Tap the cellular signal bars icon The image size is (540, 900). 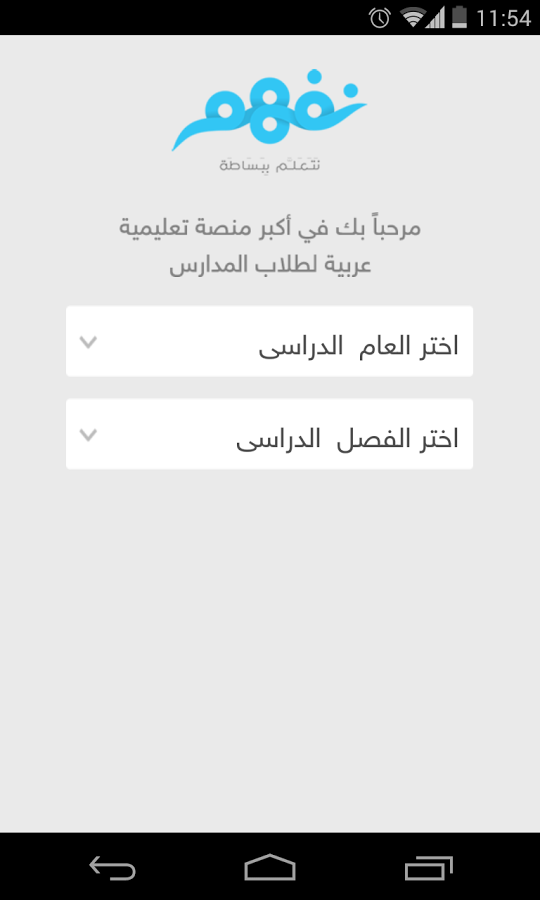coord(436,18)
